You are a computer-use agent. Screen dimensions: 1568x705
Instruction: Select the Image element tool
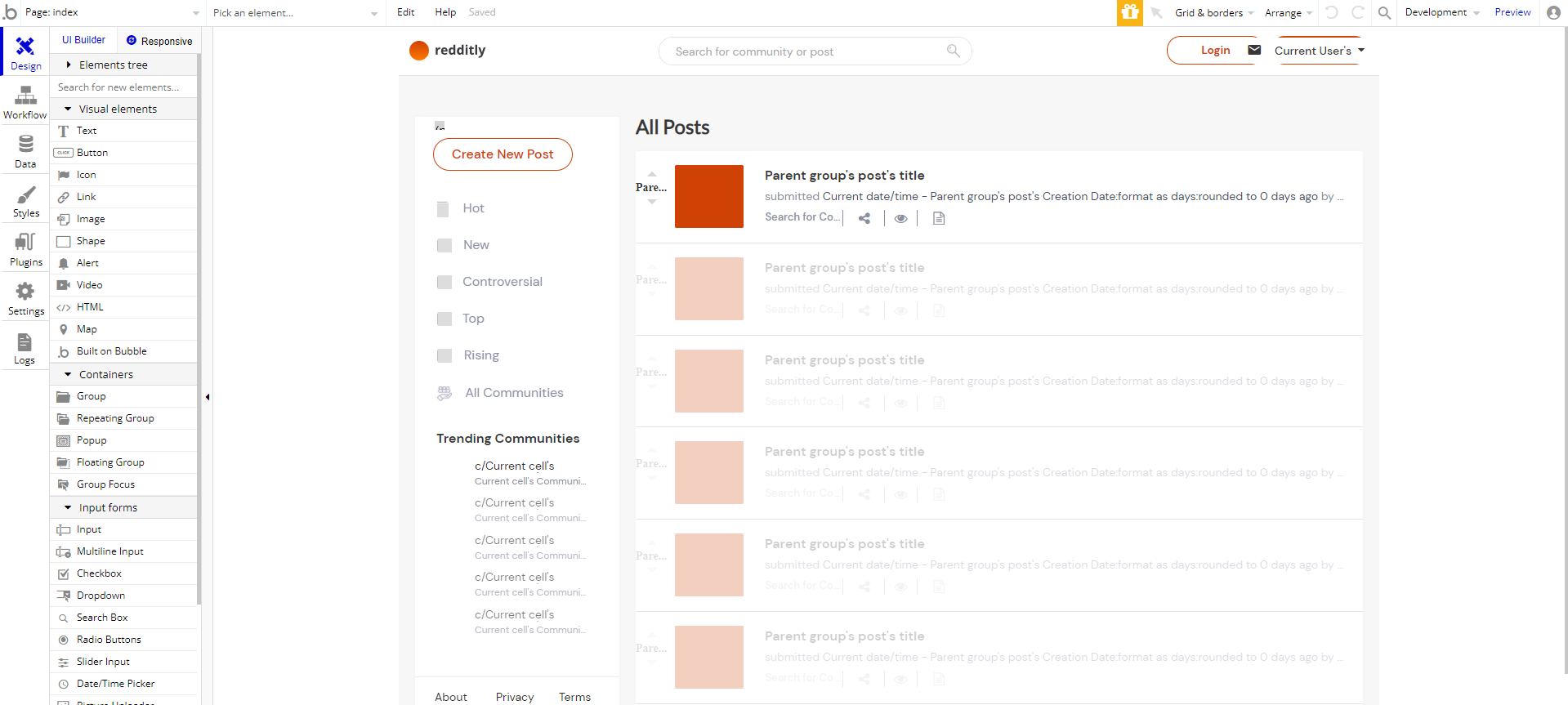tap(124, 219)
